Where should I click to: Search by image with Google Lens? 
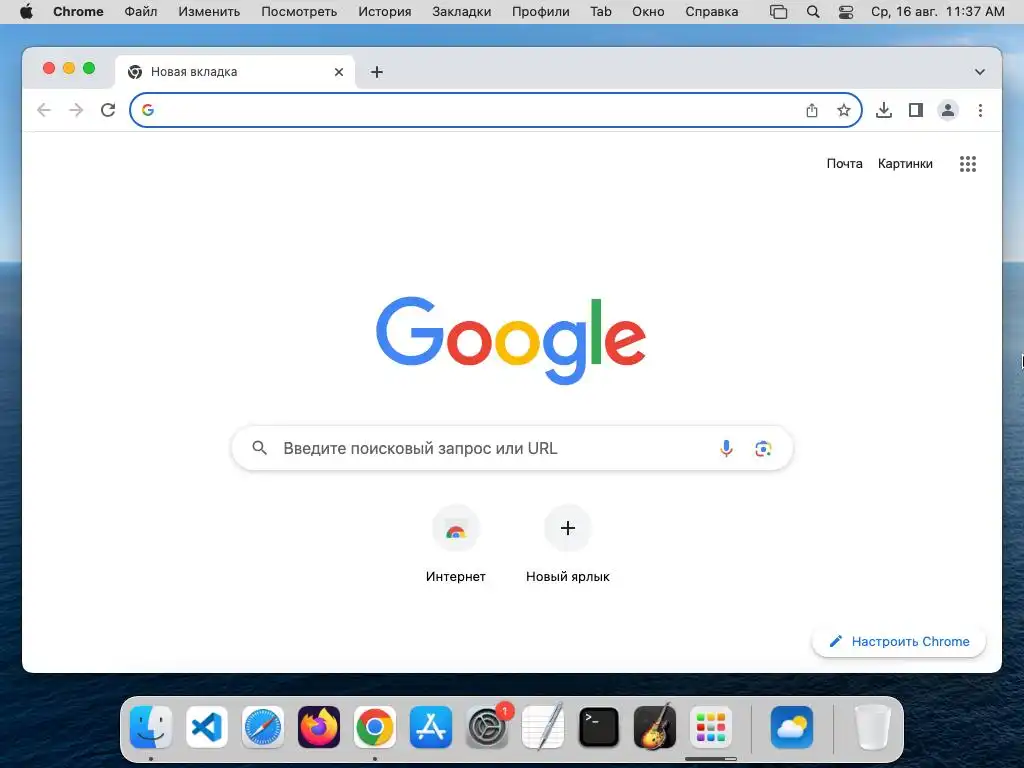pyautogui.click(x=763, y=449)
